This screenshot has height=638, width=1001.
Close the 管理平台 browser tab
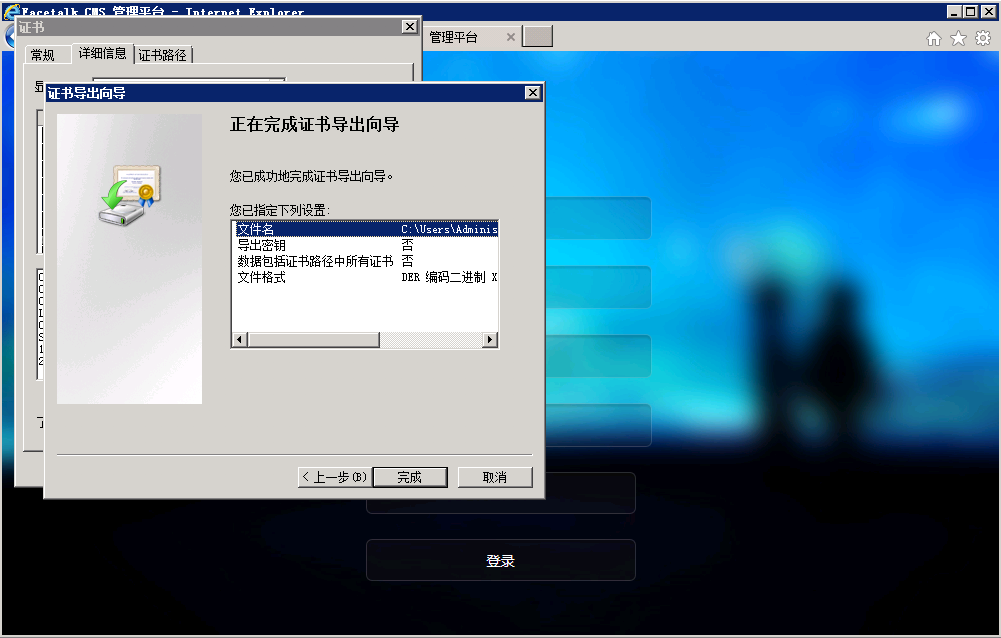pyautogui.click(x=510, y=37)
